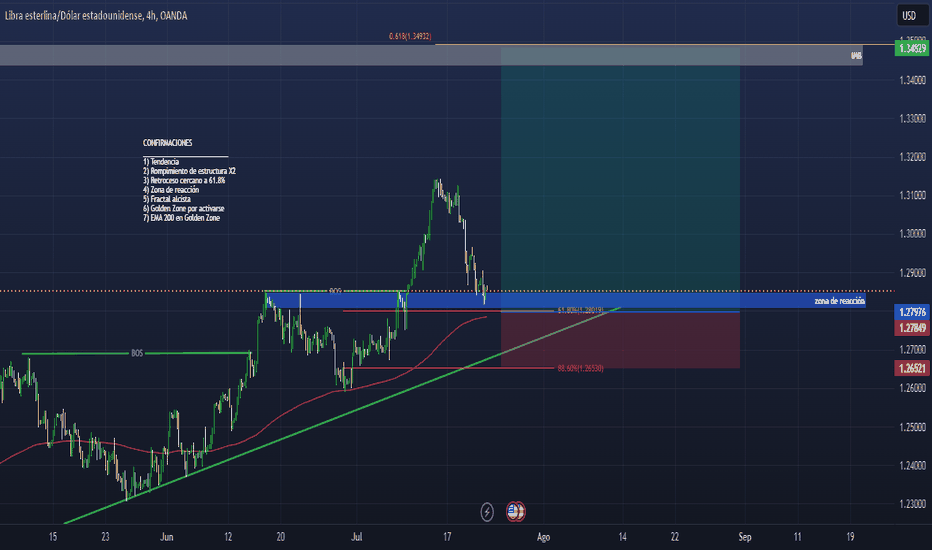Click the Jun date on time axis
The width and height of the screenshot is (932, 550).
pyautogui.click(x=166, y=537)
